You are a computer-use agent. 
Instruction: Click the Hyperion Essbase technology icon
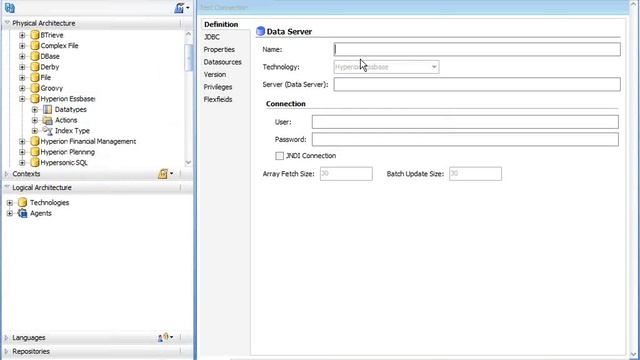pyautogui.click(x=35, y=99)
